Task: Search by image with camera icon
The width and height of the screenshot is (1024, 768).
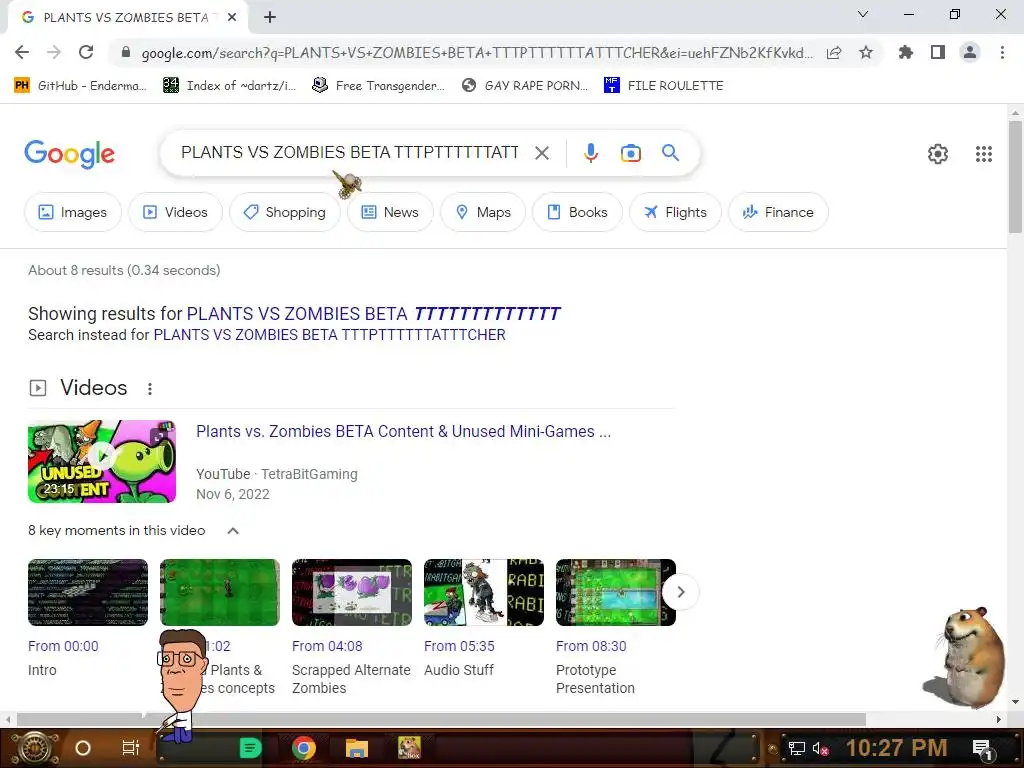Action: 630,153
